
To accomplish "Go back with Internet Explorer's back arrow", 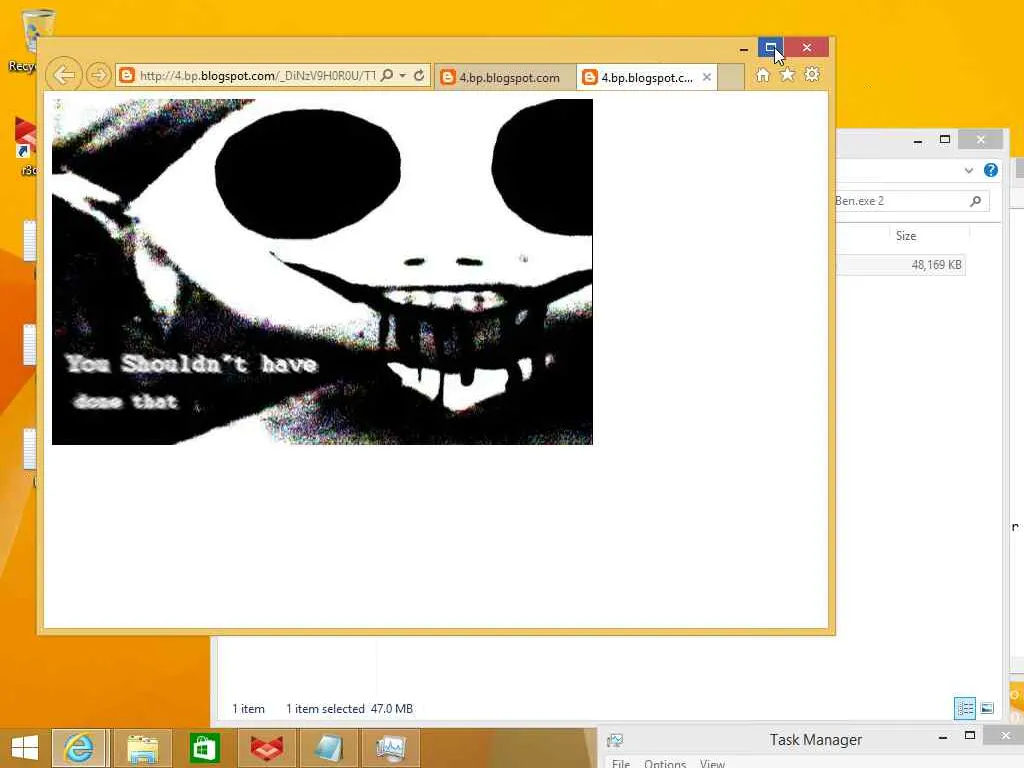I will pyautogui.click(x=64, y=75).
